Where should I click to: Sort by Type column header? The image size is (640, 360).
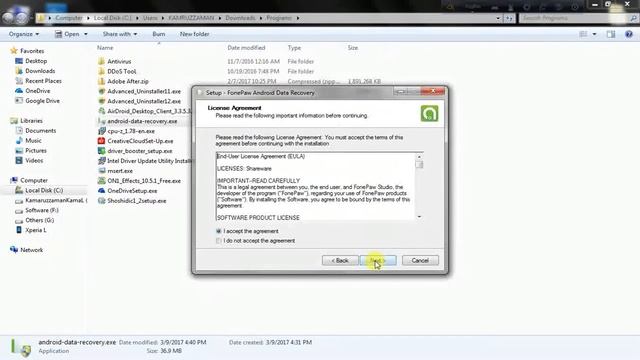294,48
